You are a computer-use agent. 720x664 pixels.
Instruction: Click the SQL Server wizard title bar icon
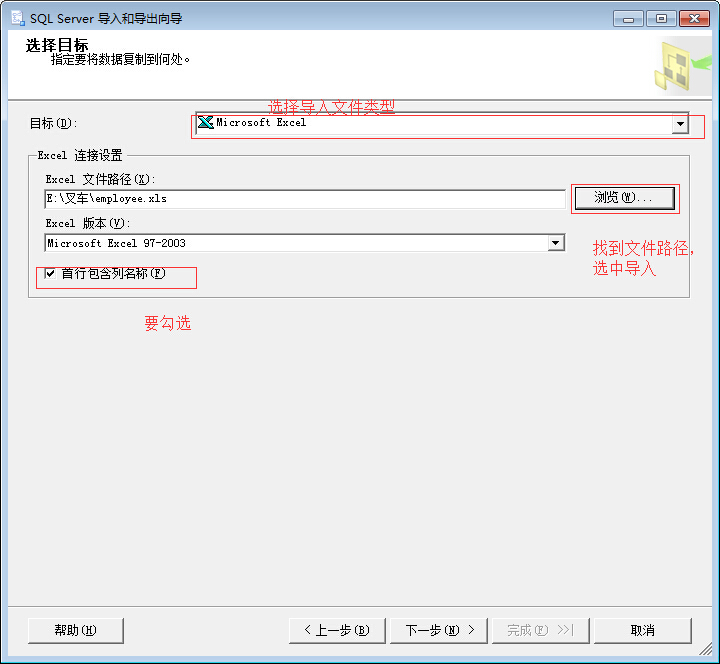click(x=18, y=18)
